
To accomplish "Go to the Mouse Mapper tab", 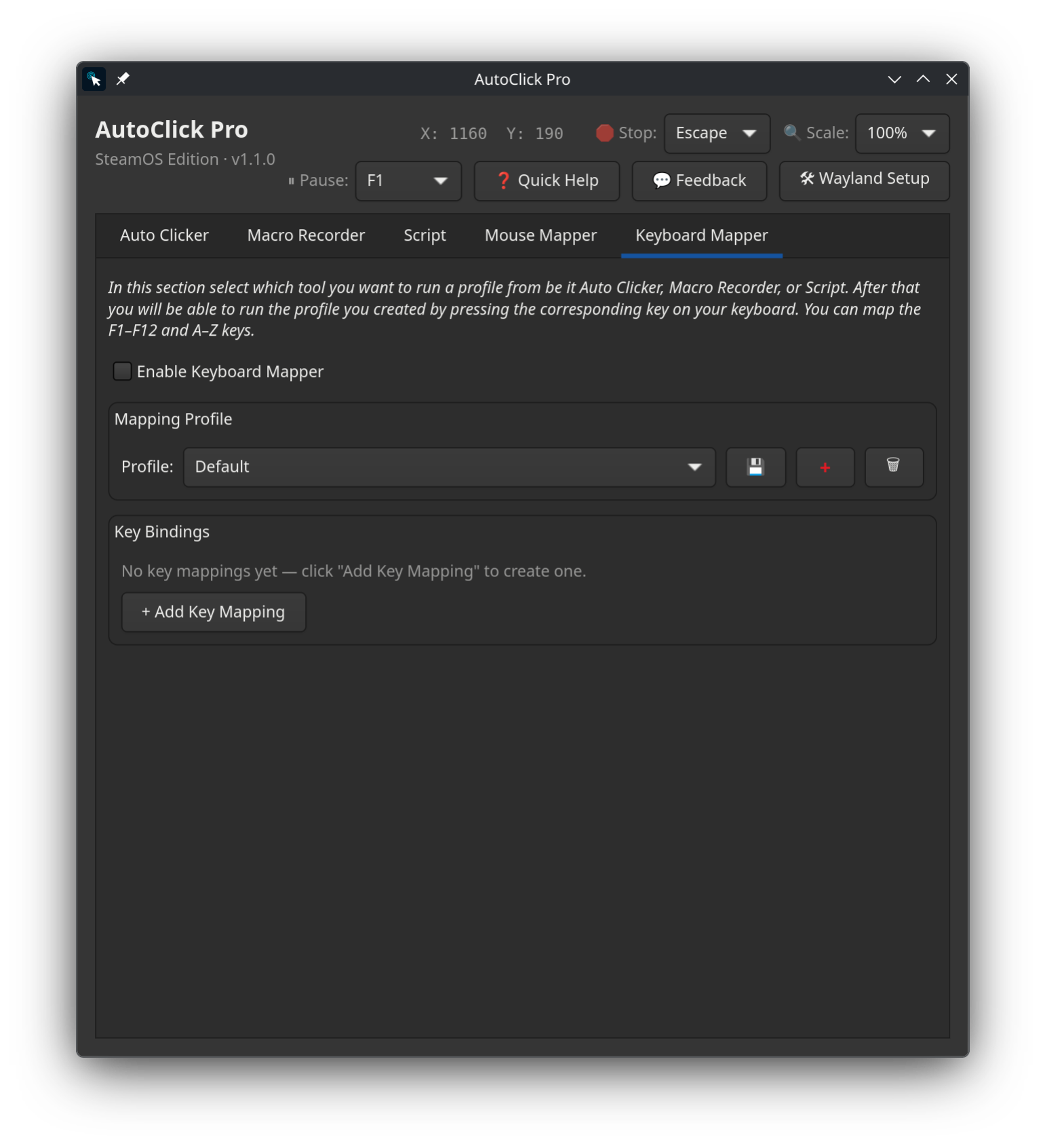I will (x=540, y=235).
